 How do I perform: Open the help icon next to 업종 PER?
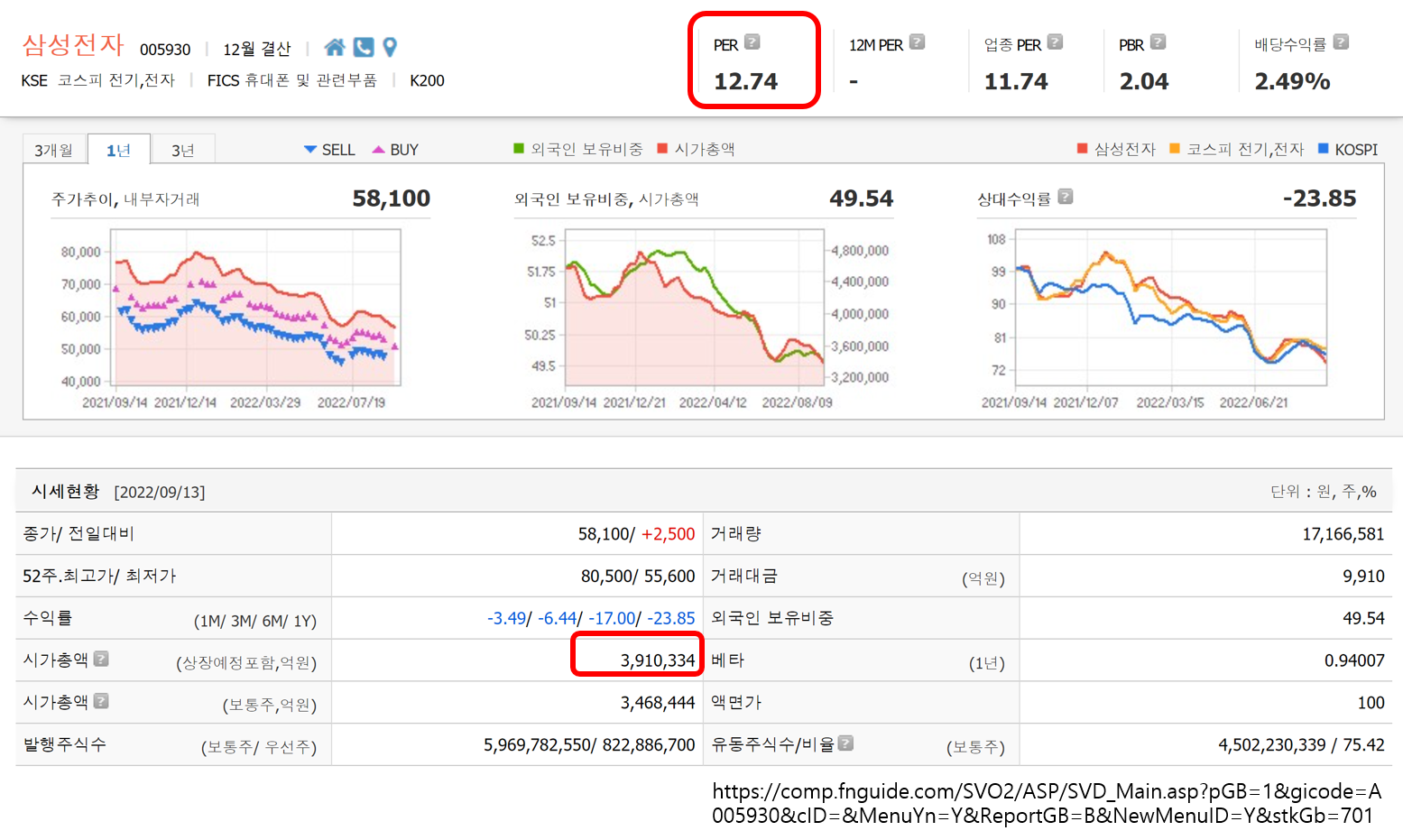pyautogui.click(x=1055, y=42)
